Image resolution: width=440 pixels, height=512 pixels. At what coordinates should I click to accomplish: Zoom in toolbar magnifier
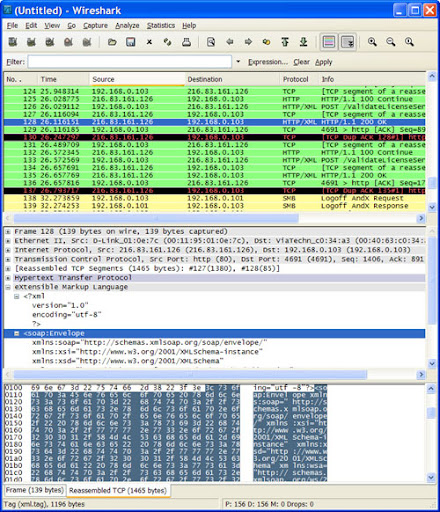[372, 42]
